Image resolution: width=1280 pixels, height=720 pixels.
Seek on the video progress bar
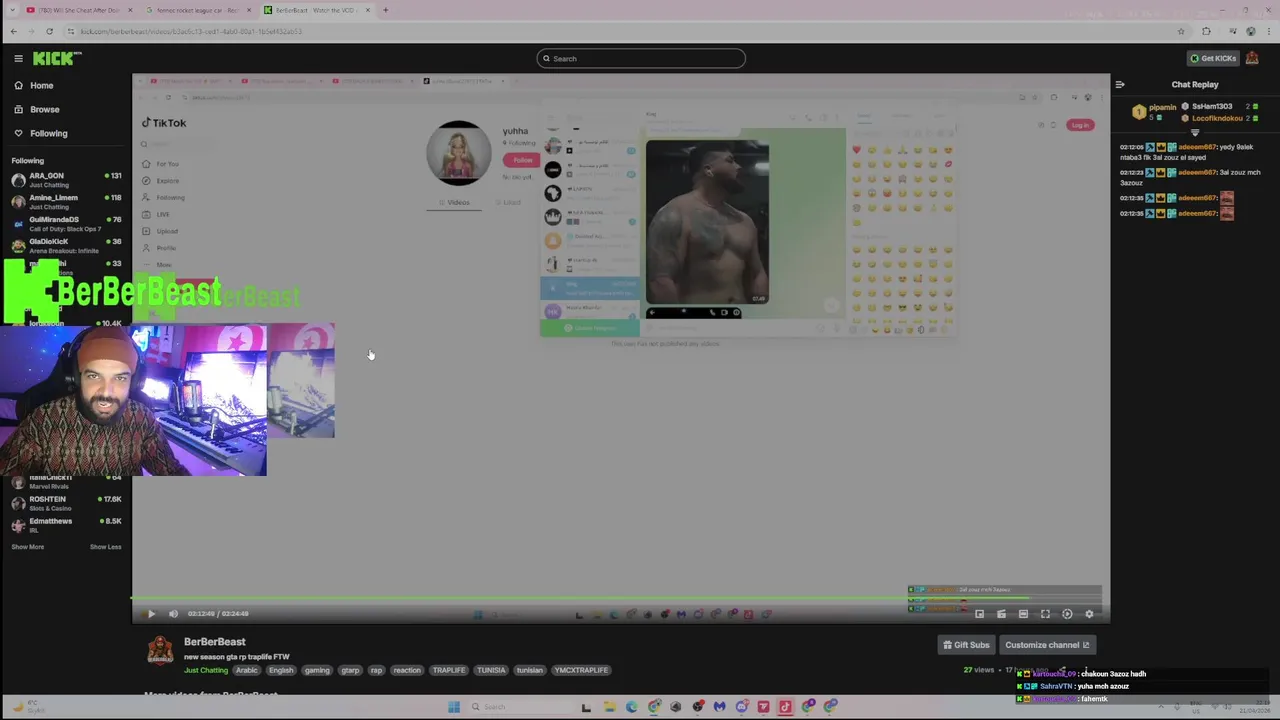(x=620, y=599)
